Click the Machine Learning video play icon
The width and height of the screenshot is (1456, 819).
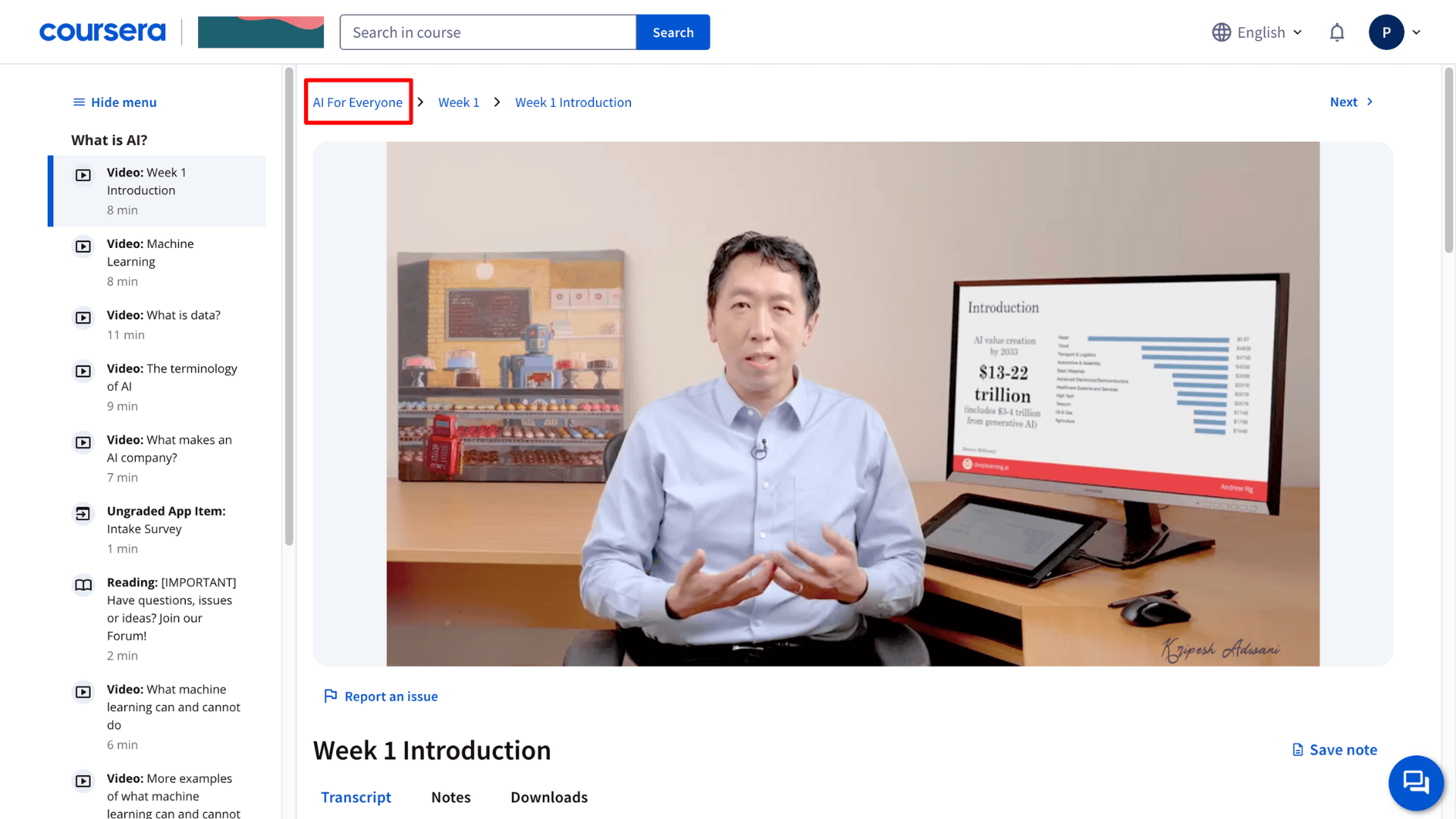tap(83, 246)
